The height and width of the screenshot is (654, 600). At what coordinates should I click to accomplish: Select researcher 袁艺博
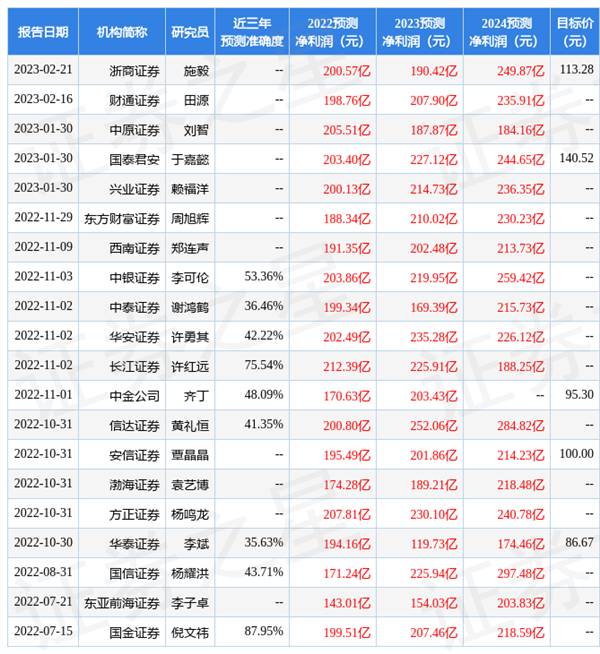click(x=190, y=485)
